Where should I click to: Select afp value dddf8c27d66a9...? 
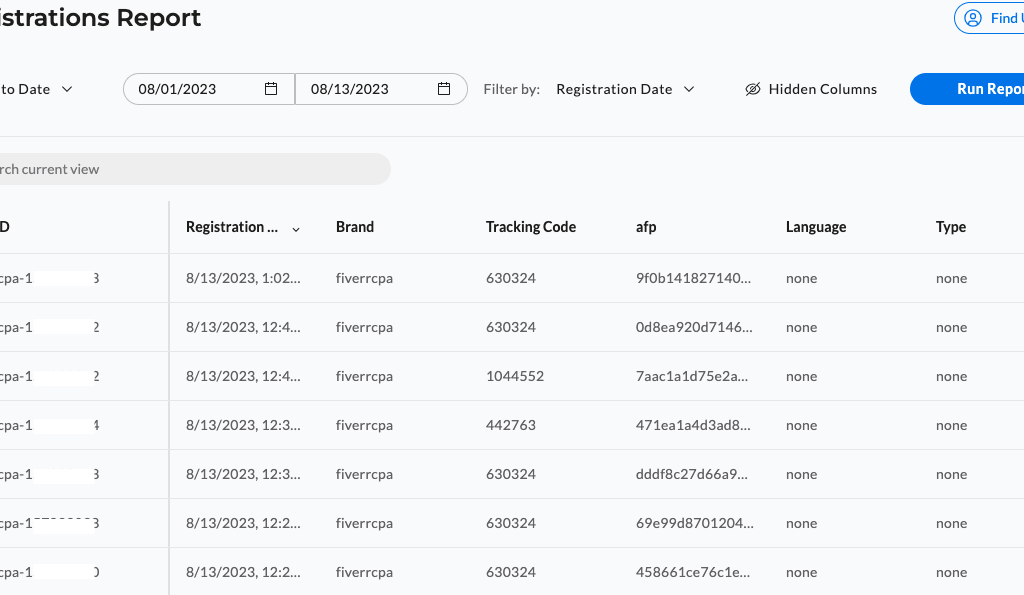coord(692,474)
